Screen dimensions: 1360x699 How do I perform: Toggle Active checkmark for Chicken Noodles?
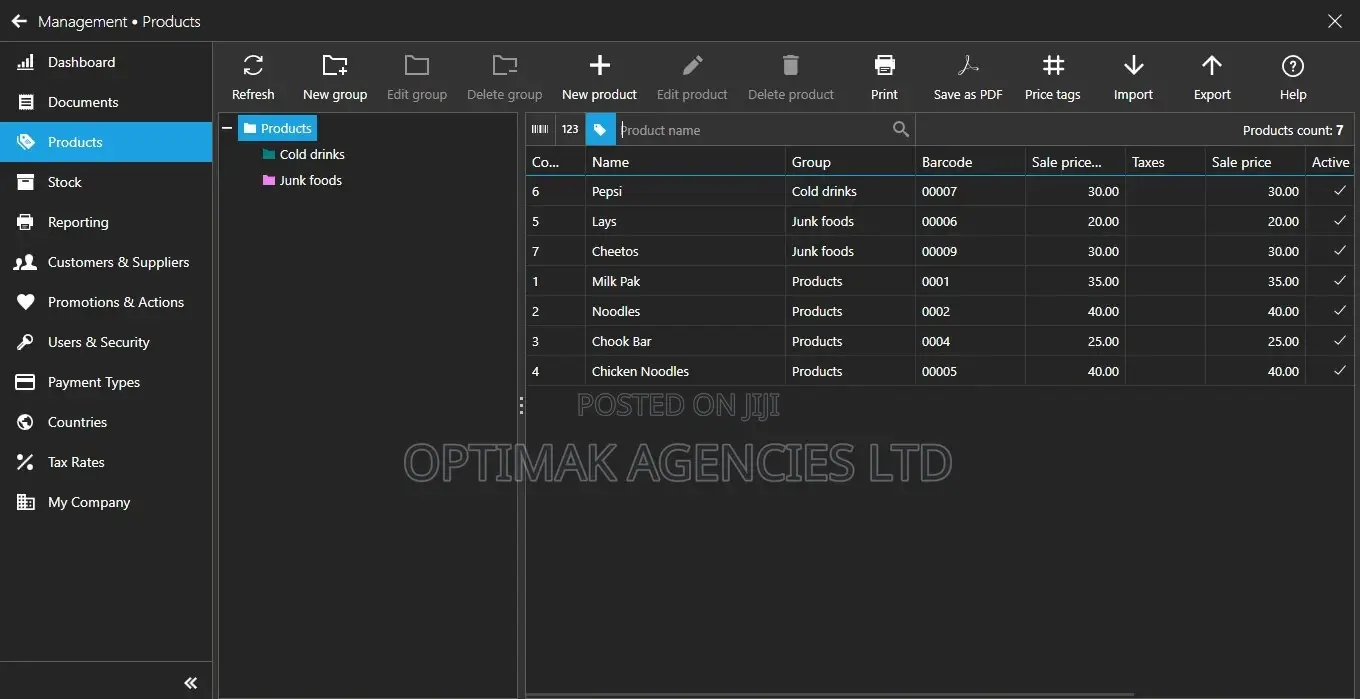click(1340, 370)
